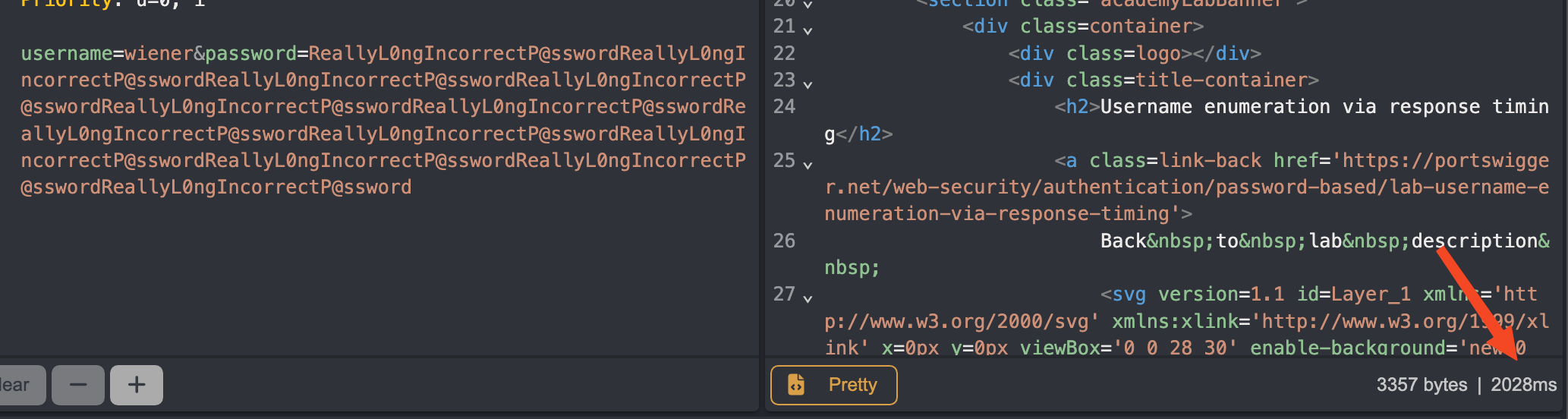This screenshot has width=1568, height=419.
Task: Click the Pretty format file icon
Action: click(x=796, y=385)
